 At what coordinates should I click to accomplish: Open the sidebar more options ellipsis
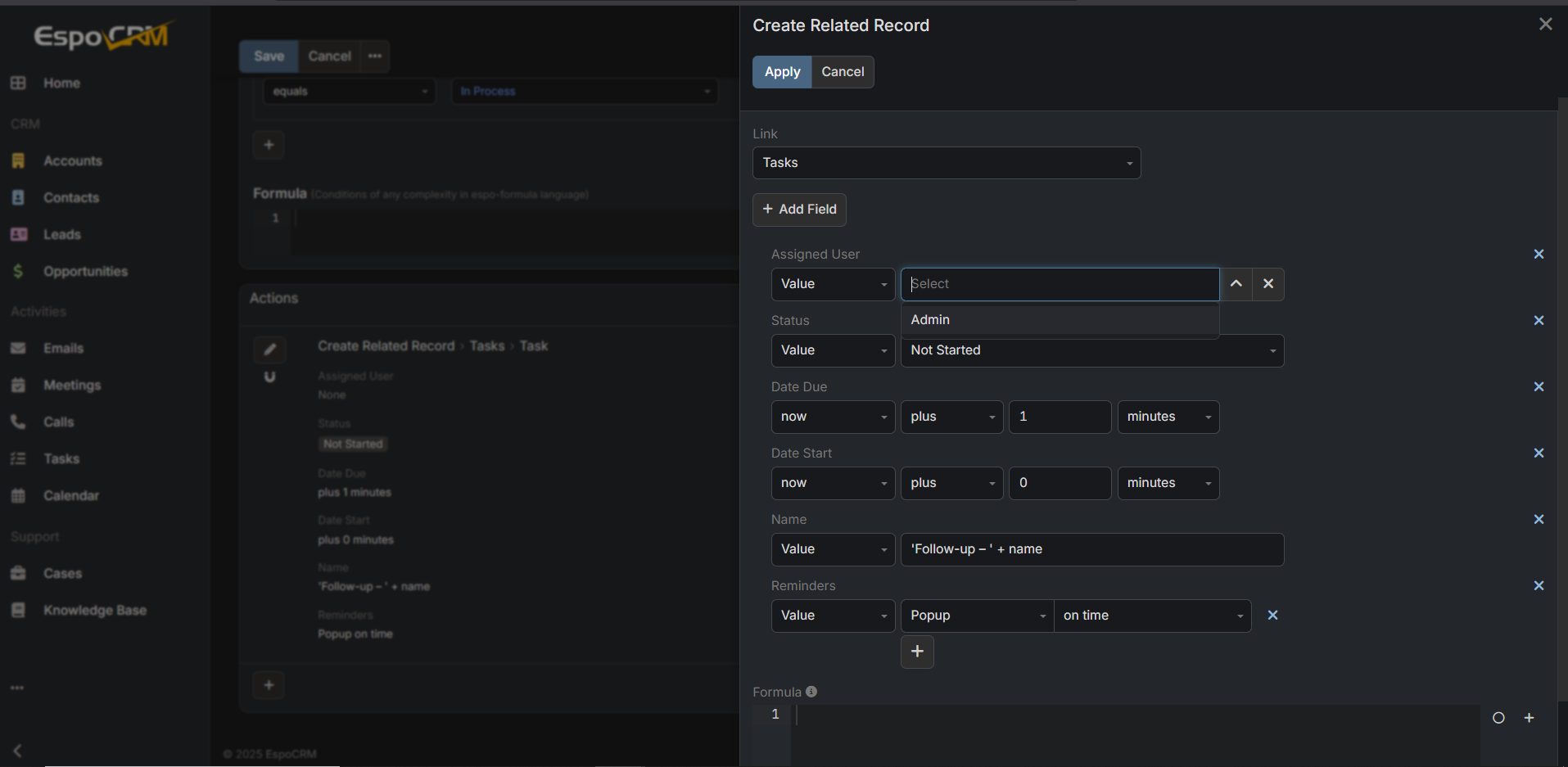point(17,688)
